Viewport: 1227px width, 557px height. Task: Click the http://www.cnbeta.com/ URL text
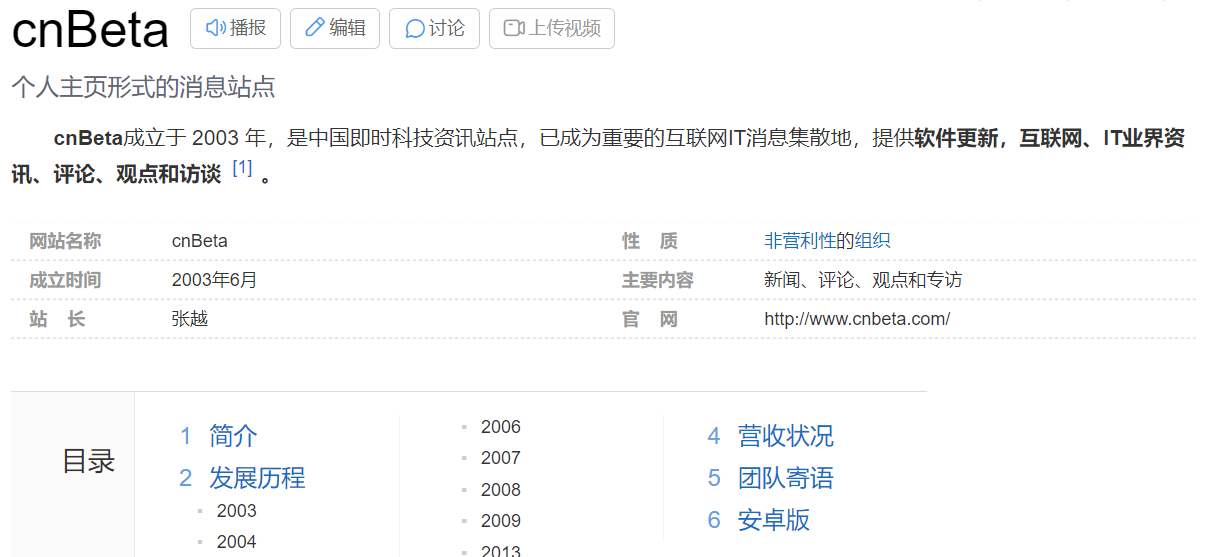pos(857,319)
